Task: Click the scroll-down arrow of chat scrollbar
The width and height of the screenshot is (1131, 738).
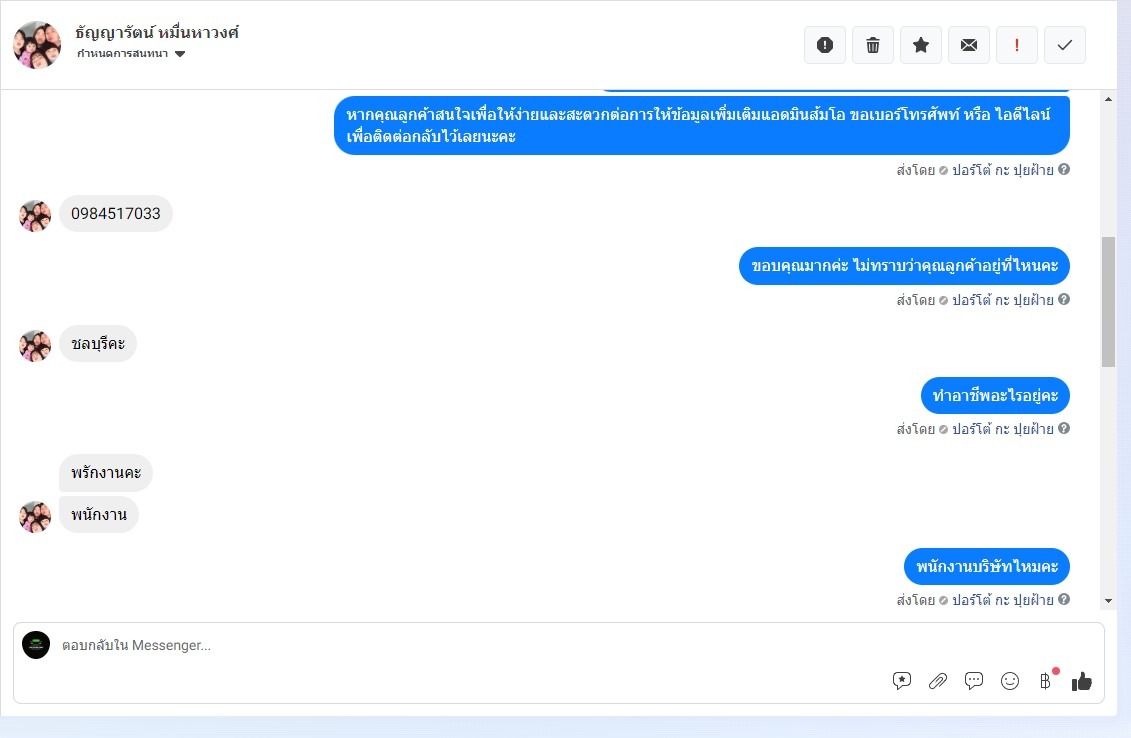Action: pyautogui.click(x=1109, y=601)
